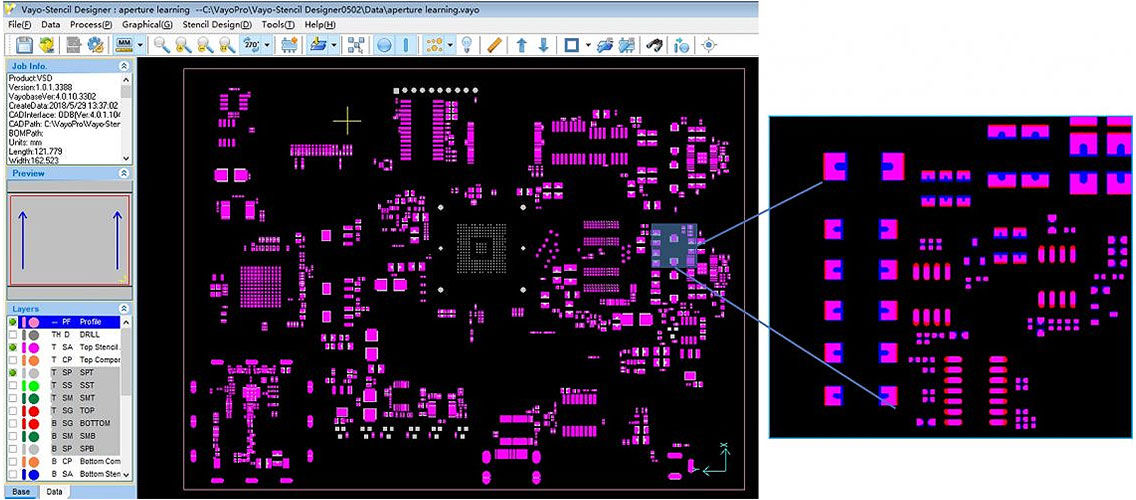The width and height of the screenshot is (1136, 500).
Task: Click the Save icon in toolbar
Action: (x=22, y=45)
